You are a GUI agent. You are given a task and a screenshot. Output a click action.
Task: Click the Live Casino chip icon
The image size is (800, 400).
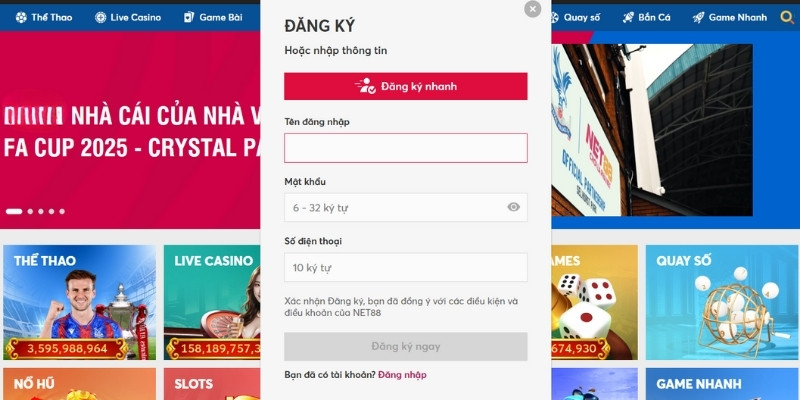point(101,17)
